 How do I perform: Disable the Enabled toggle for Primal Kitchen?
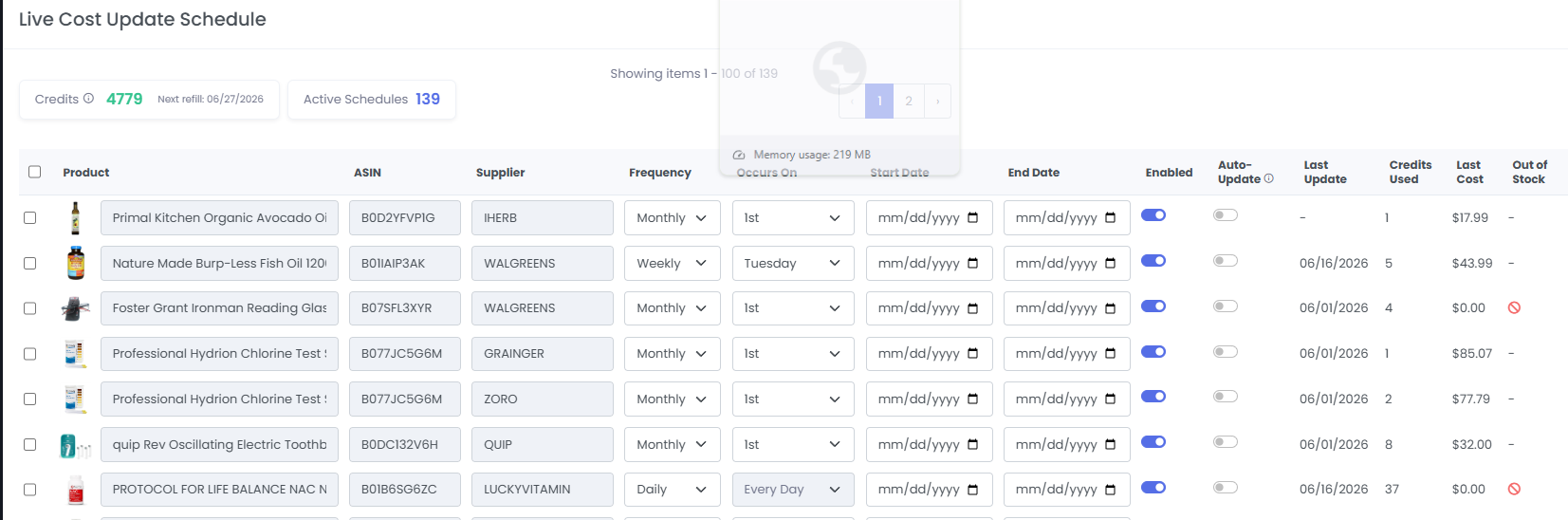1153,215
